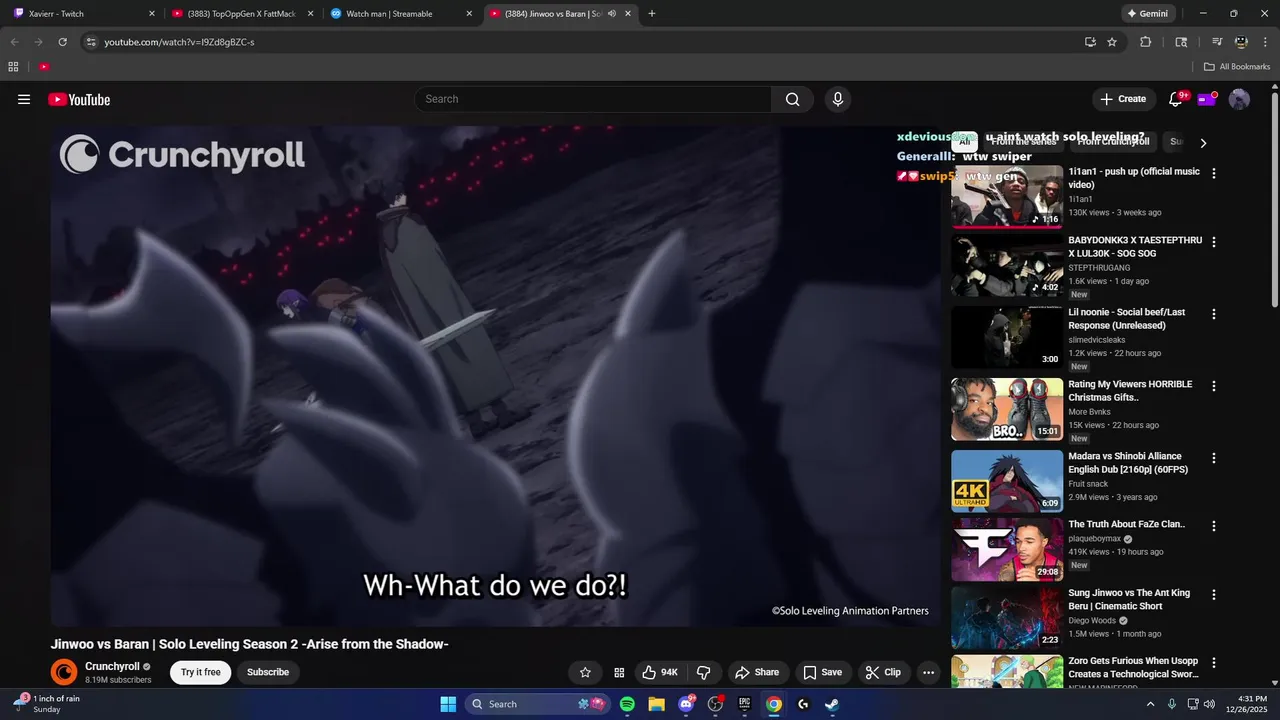The width and height of the screenshot is (1280, 720).
Task: Click the Clip button
Action: 883,672
